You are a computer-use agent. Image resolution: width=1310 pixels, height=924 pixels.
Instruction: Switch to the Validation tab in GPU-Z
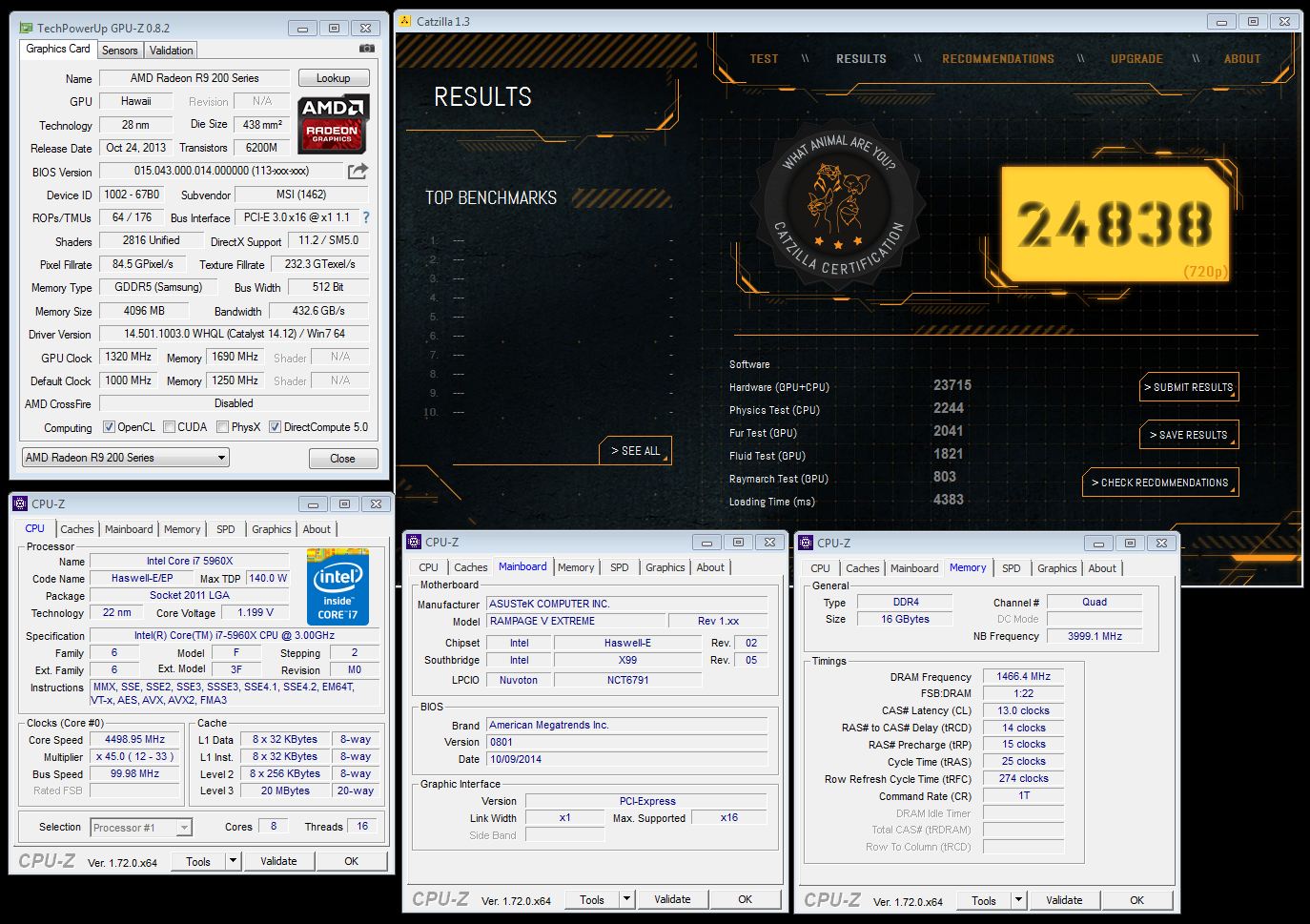172,51
